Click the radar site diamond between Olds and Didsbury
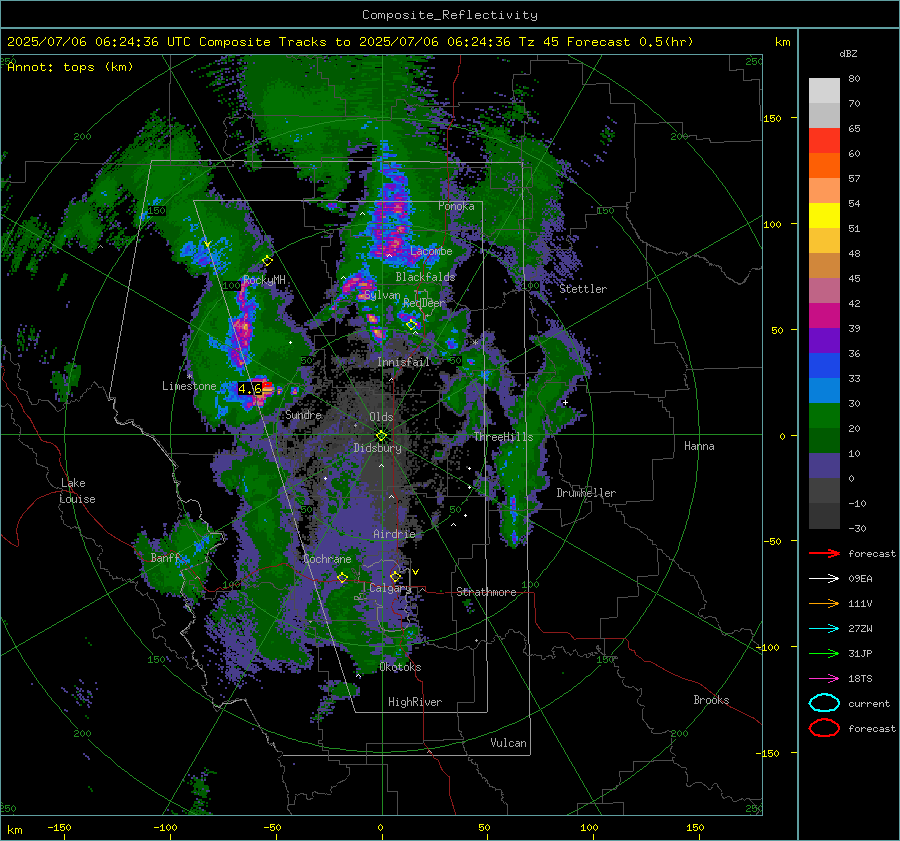The image size is (900, 841). click(x=381, y=435)
